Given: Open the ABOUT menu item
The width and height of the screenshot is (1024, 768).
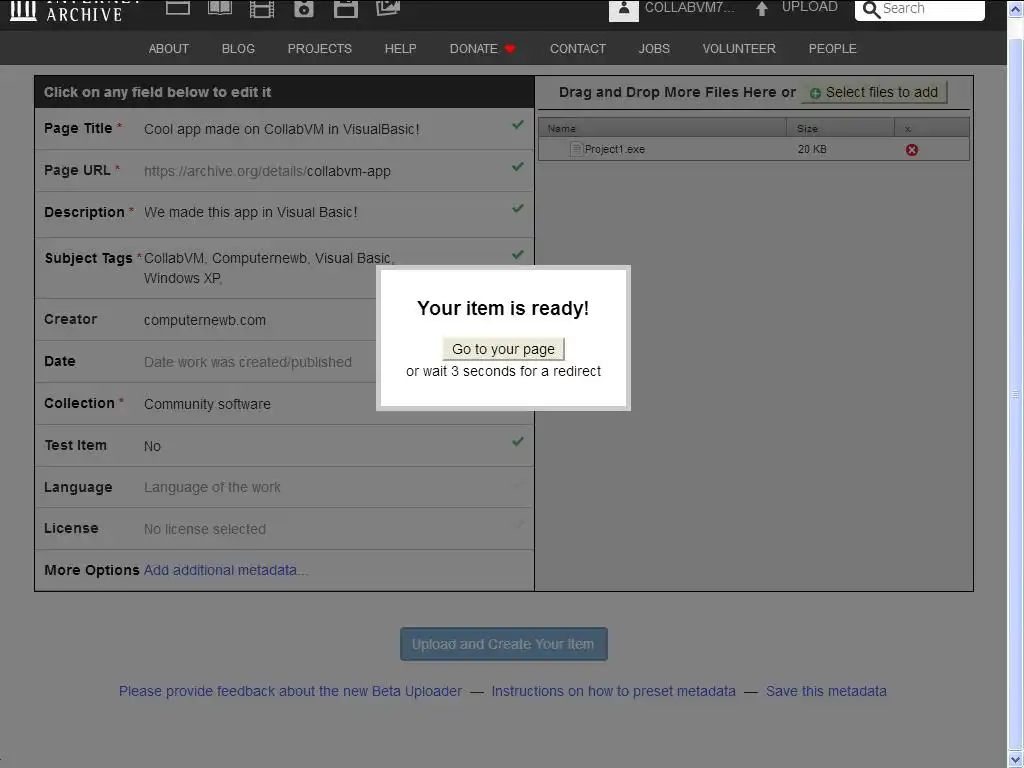Looking at the screenshot, I should click(168, 49).
